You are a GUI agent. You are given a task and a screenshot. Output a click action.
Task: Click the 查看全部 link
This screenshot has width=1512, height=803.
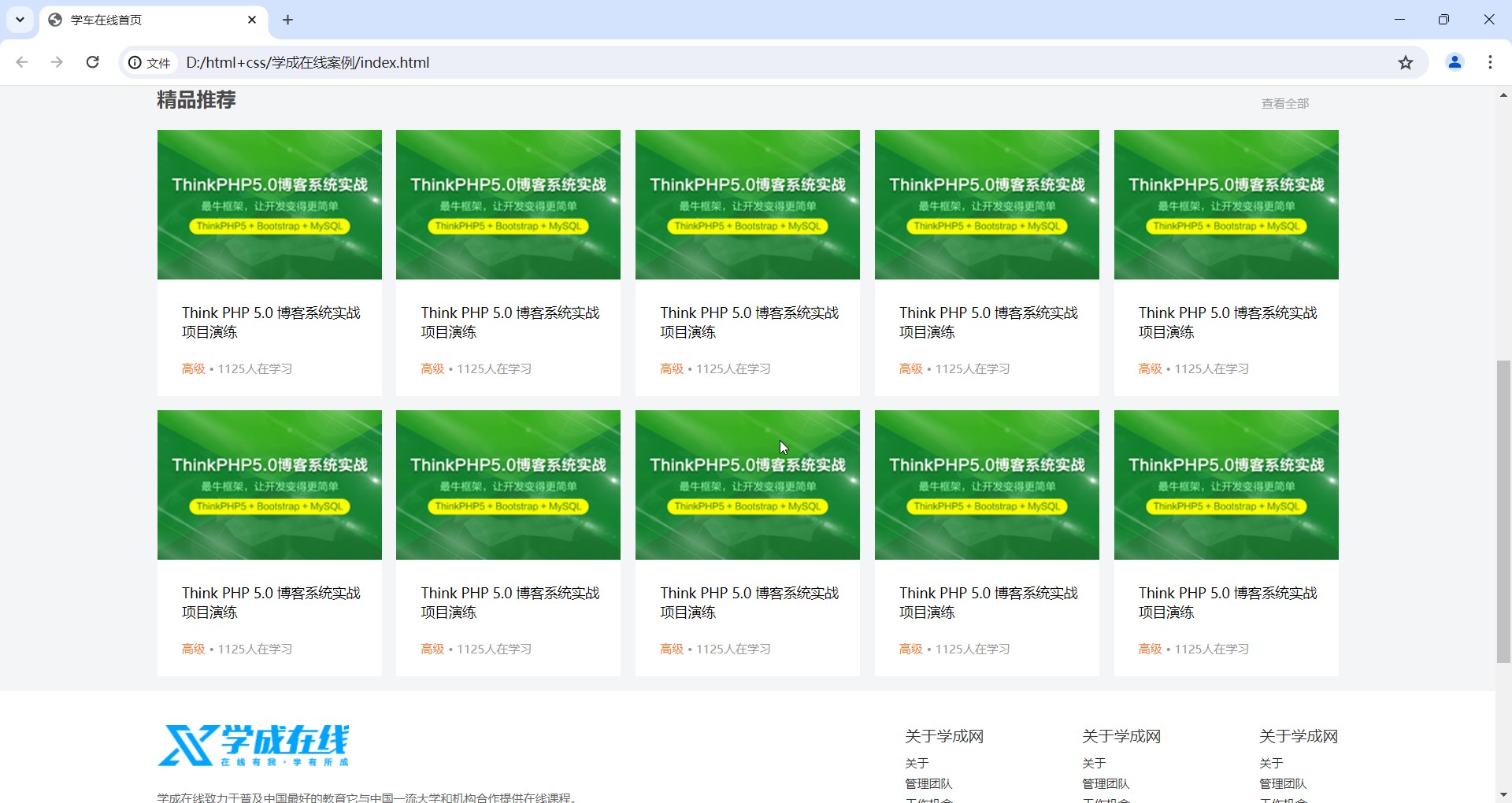(x=1285, y=103)
